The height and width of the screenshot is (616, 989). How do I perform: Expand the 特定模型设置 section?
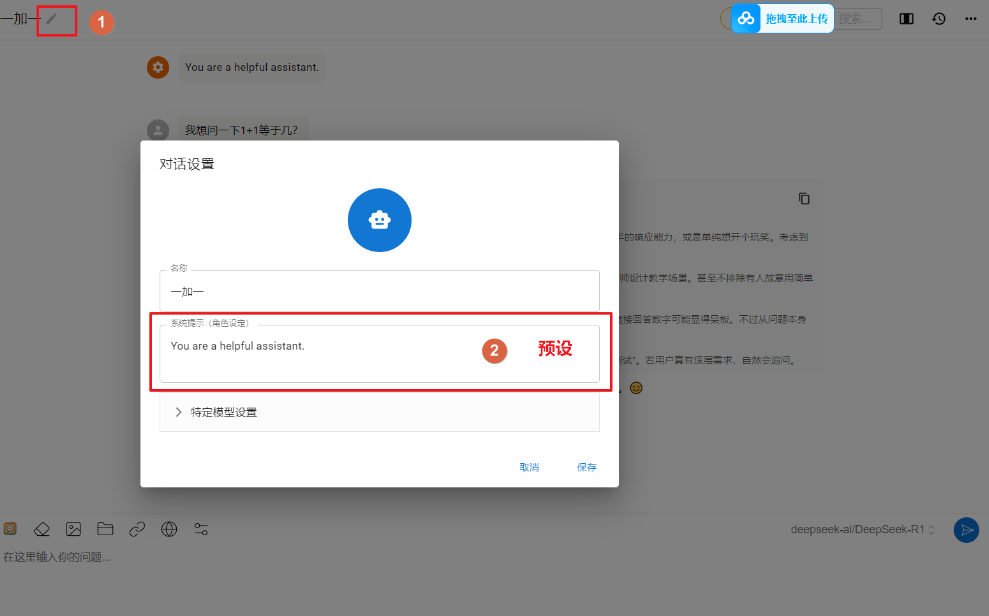(379, 412)
